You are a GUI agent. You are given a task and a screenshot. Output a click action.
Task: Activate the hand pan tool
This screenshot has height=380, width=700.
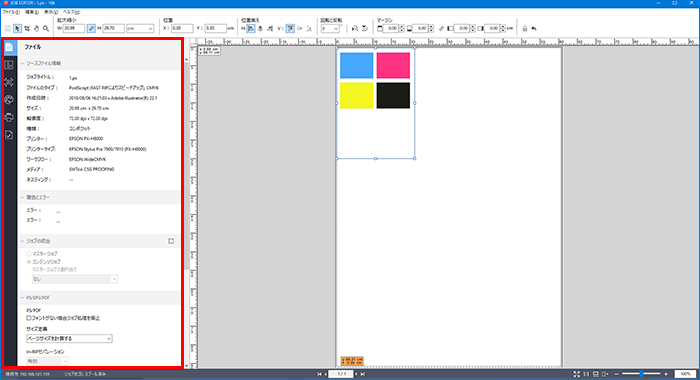pos(37,29)
